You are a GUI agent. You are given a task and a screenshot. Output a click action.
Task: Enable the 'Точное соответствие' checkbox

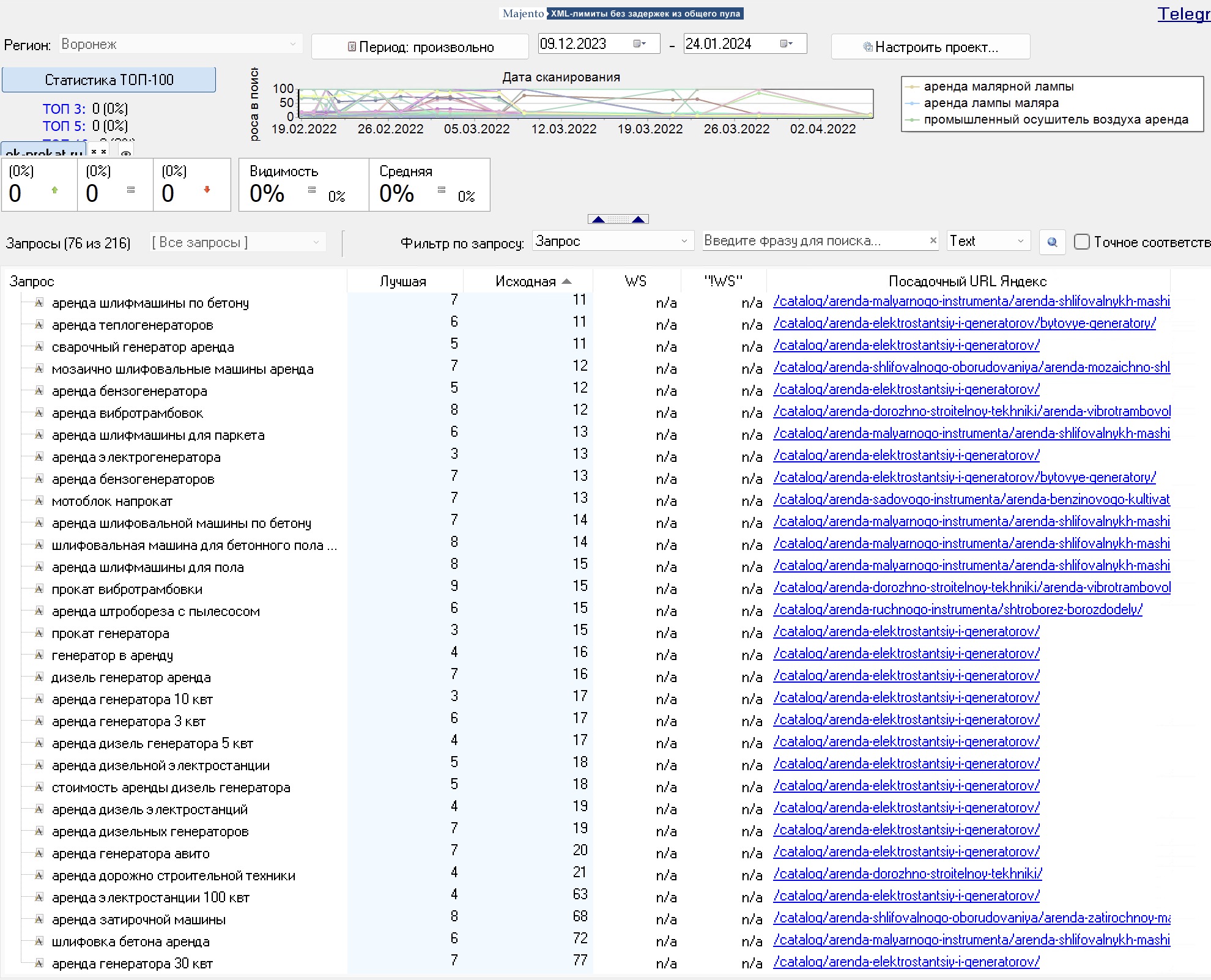pos(1081,242)
